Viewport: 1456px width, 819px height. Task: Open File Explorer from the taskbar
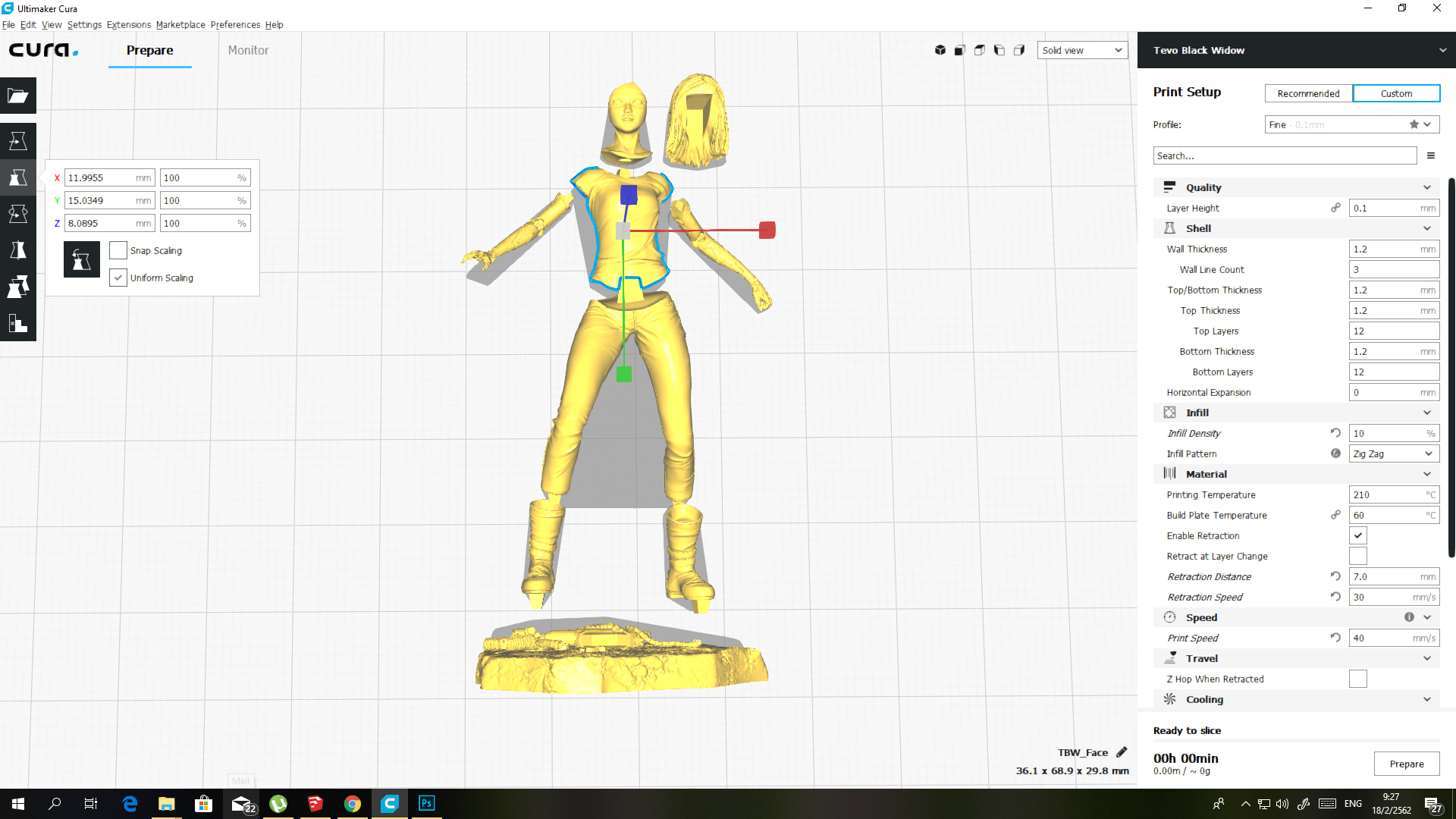[167, 803]
